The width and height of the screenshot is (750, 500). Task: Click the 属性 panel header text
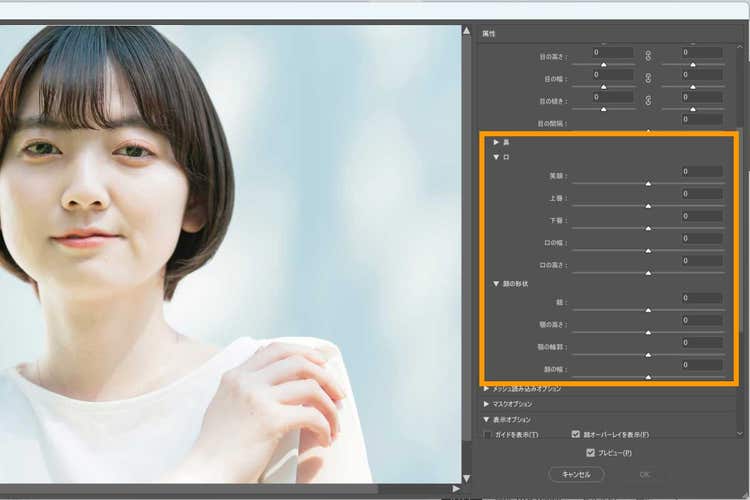[488, 34]
